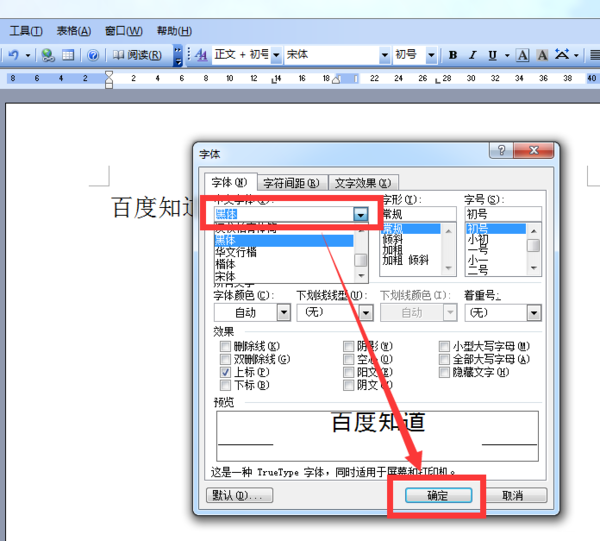Click the 默认(D)... button
This screenshot has width=600, height=541.
click(240, 495)
